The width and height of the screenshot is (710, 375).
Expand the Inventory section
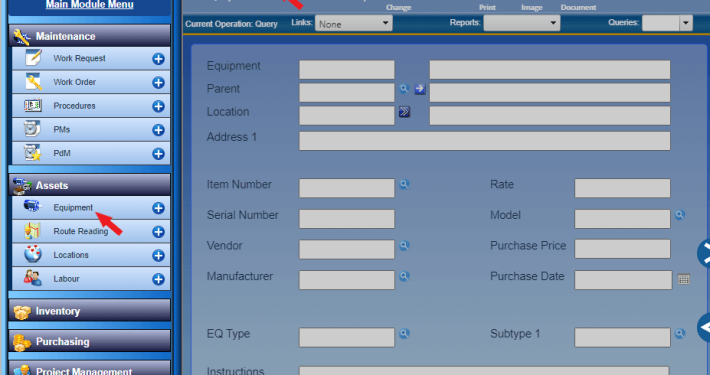click(x=90, y=311)
